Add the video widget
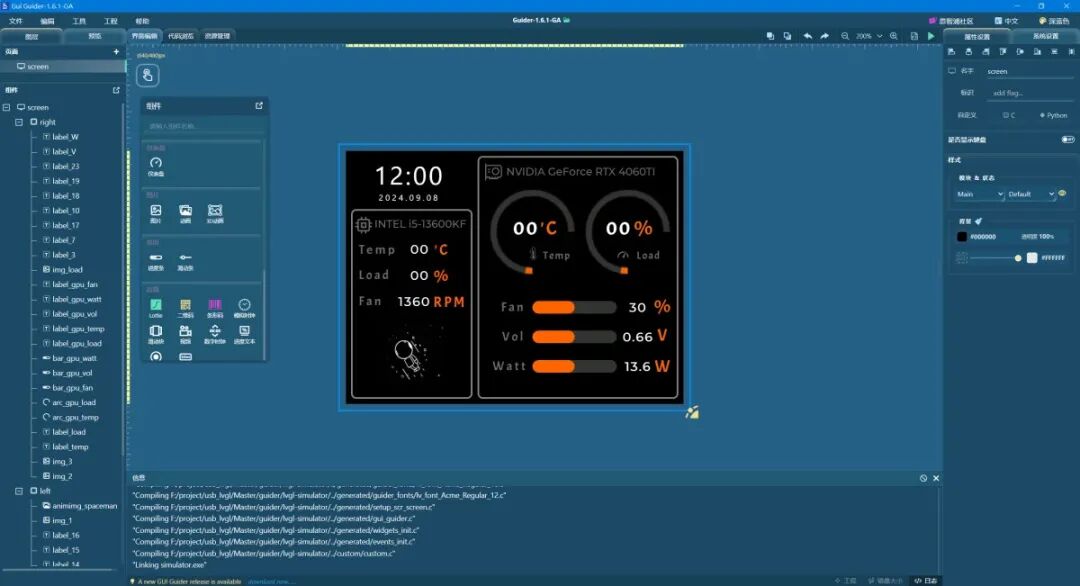1080x586 pixels. pyautogui.click(x=185, y=335)
